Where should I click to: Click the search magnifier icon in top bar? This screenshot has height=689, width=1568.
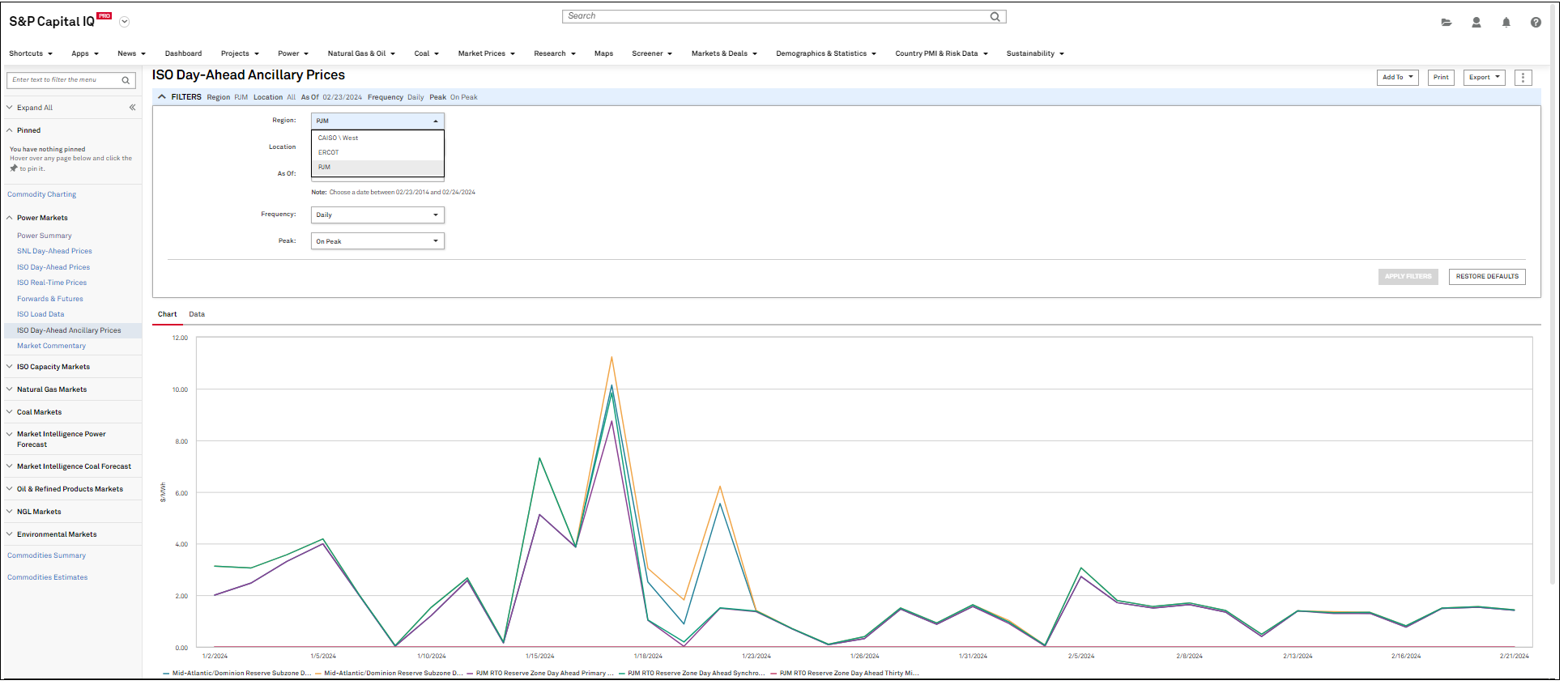[995, 16]
